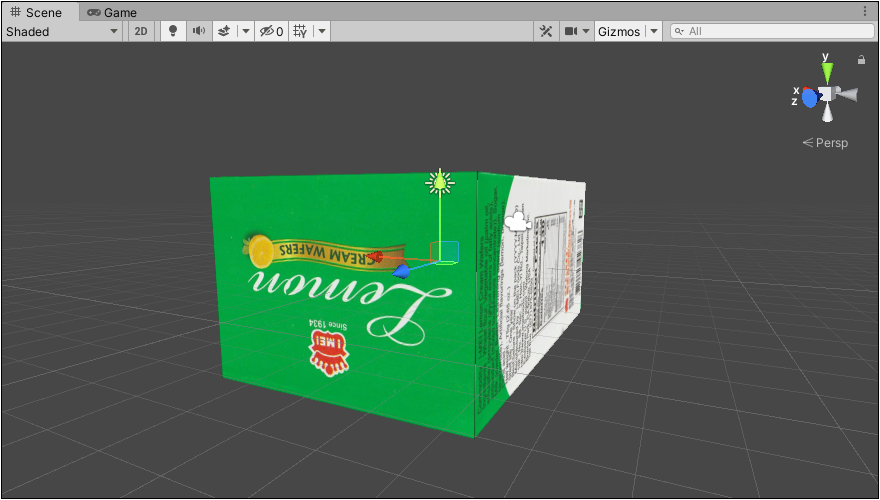880x500 pixels.
Task: Open the scene view options menu
Action: pyautogui.click(x=865, y=12)
